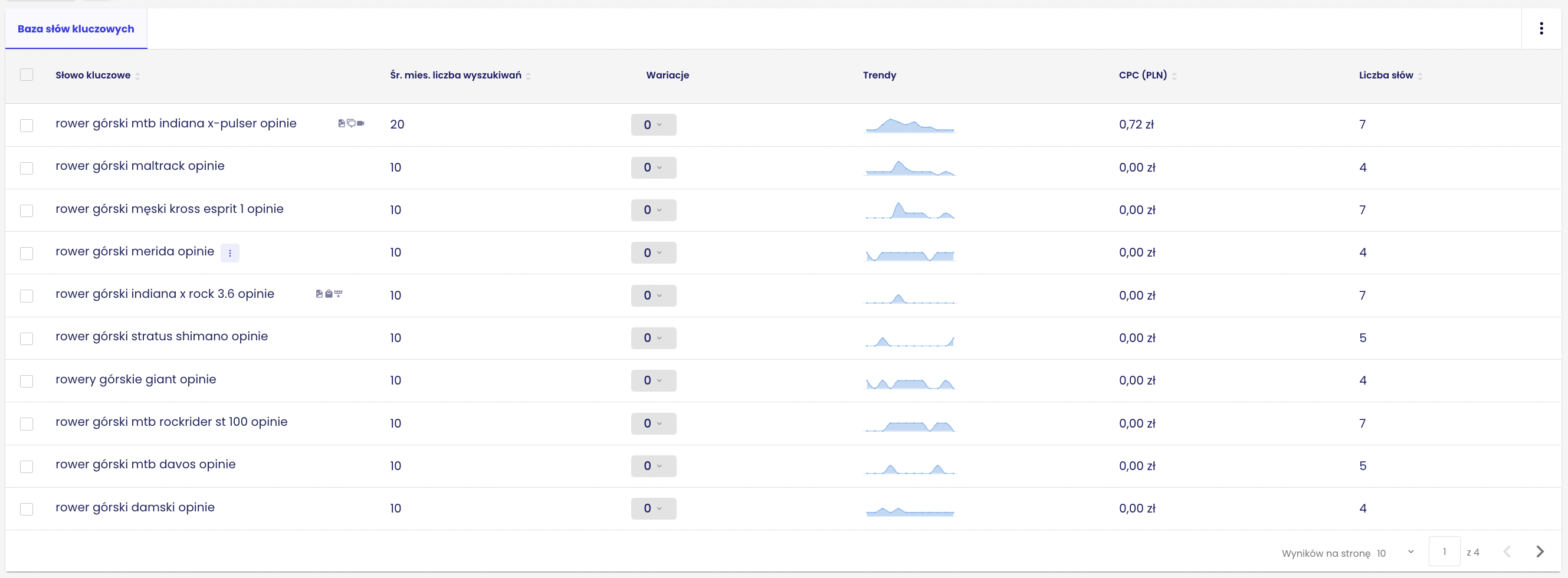Click the Wariacje column header
1568x578 pixels.
667,75
